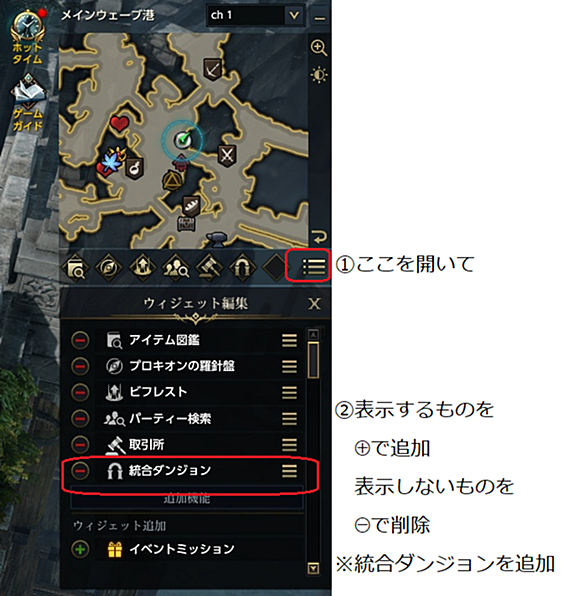Open the ch 1 channel dropdown
This screenshot has width=586, height=596.
(x=255, y=15)
